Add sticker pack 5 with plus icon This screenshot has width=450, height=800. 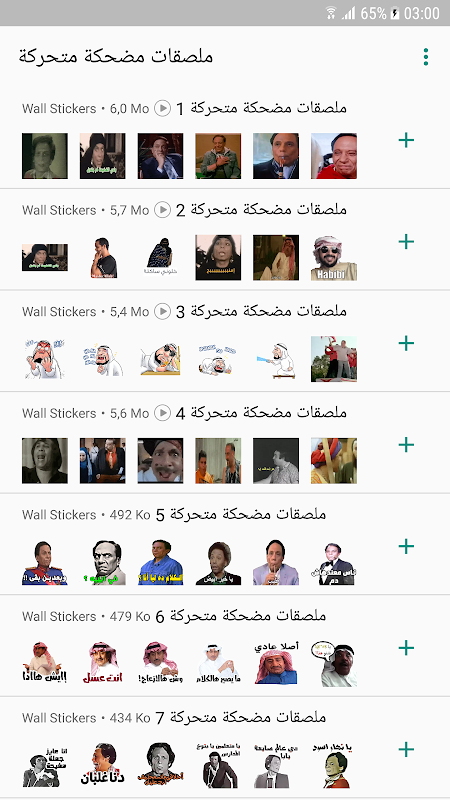coord(406,546)
